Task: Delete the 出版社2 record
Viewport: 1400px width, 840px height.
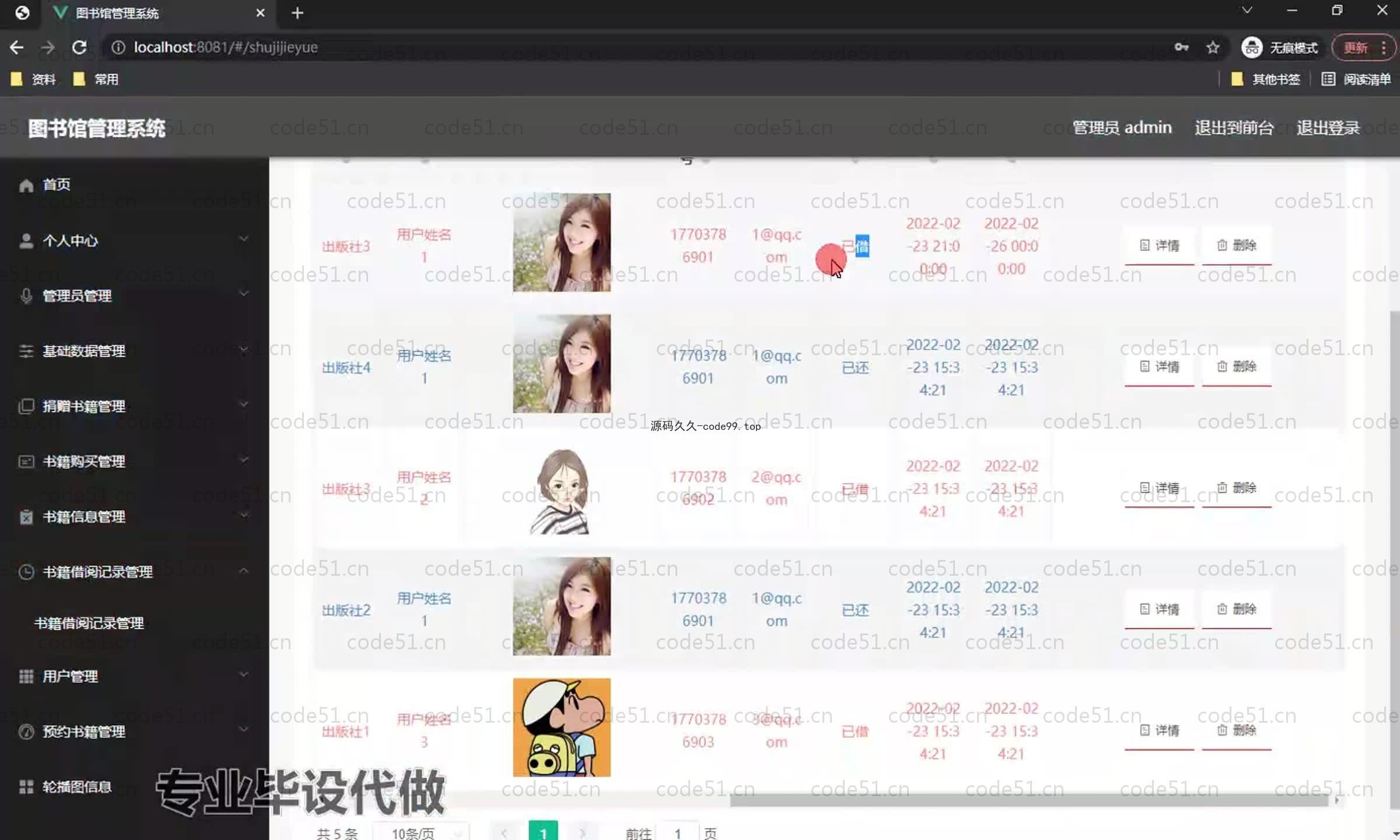Action: tap(1236, 610)
